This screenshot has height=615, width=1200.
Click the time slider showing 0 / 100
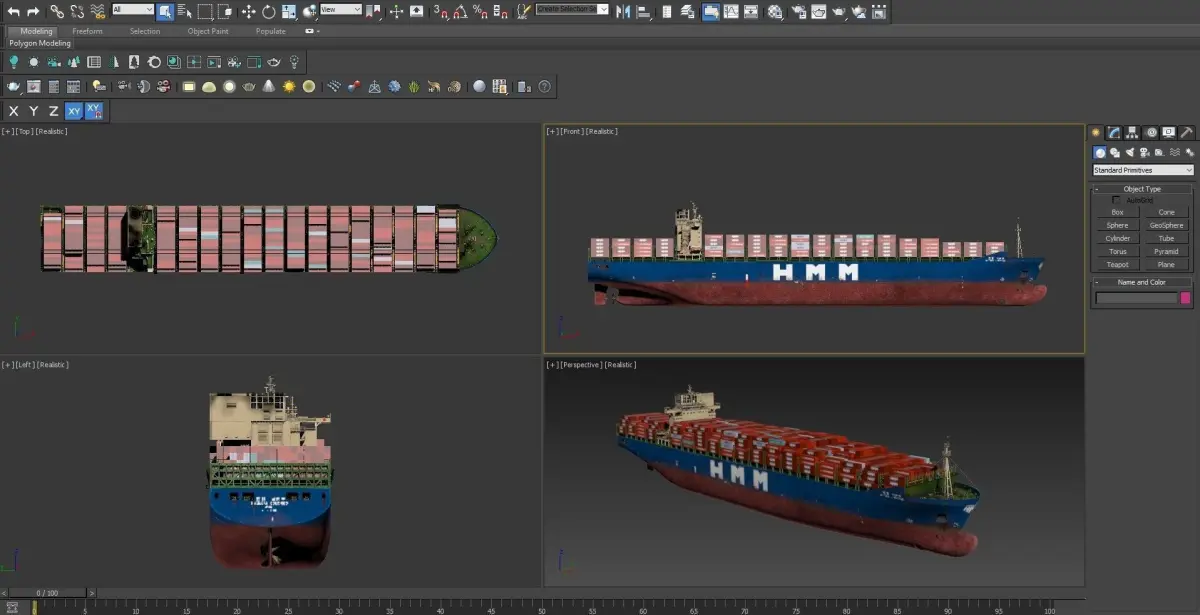[47, 593]
